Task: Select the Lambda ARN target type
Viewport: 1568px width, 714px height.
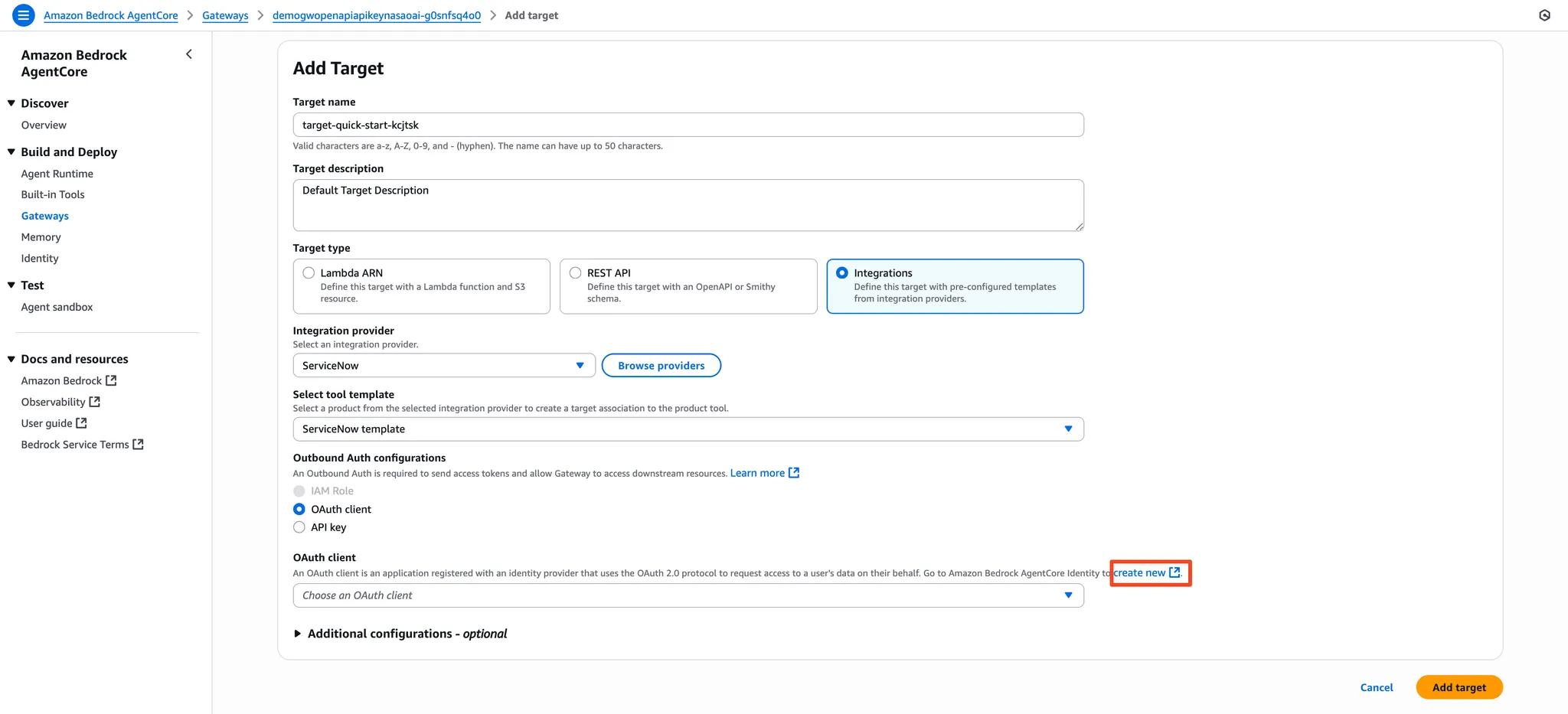Action: pyautogui.click(x=421, y=286)
